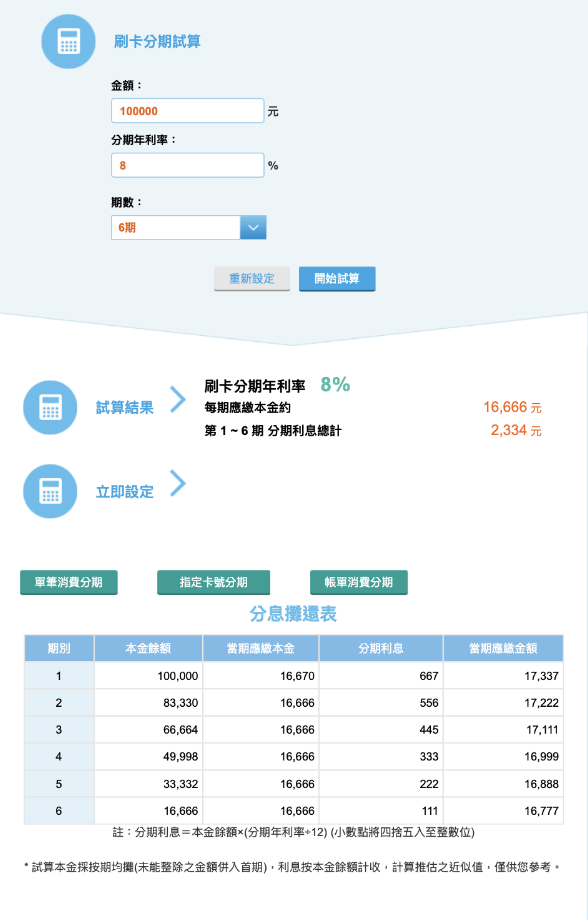Click the 本金餘額 column header
Image resolution: width=588 pixels, height=920 pixels.
(x=148, y=648)
